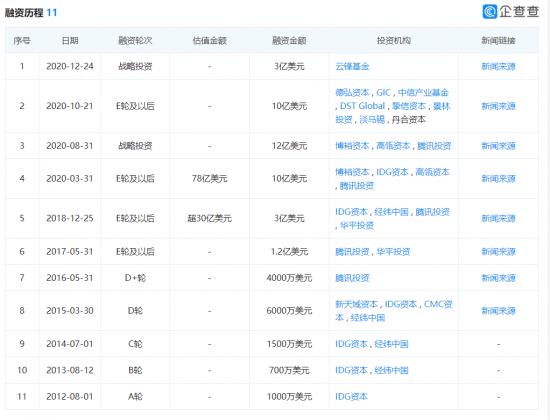Select the 78亿美元 valuation cell
Image resolution: width=550 pixels, height=420 pixels.
(209, 179)
